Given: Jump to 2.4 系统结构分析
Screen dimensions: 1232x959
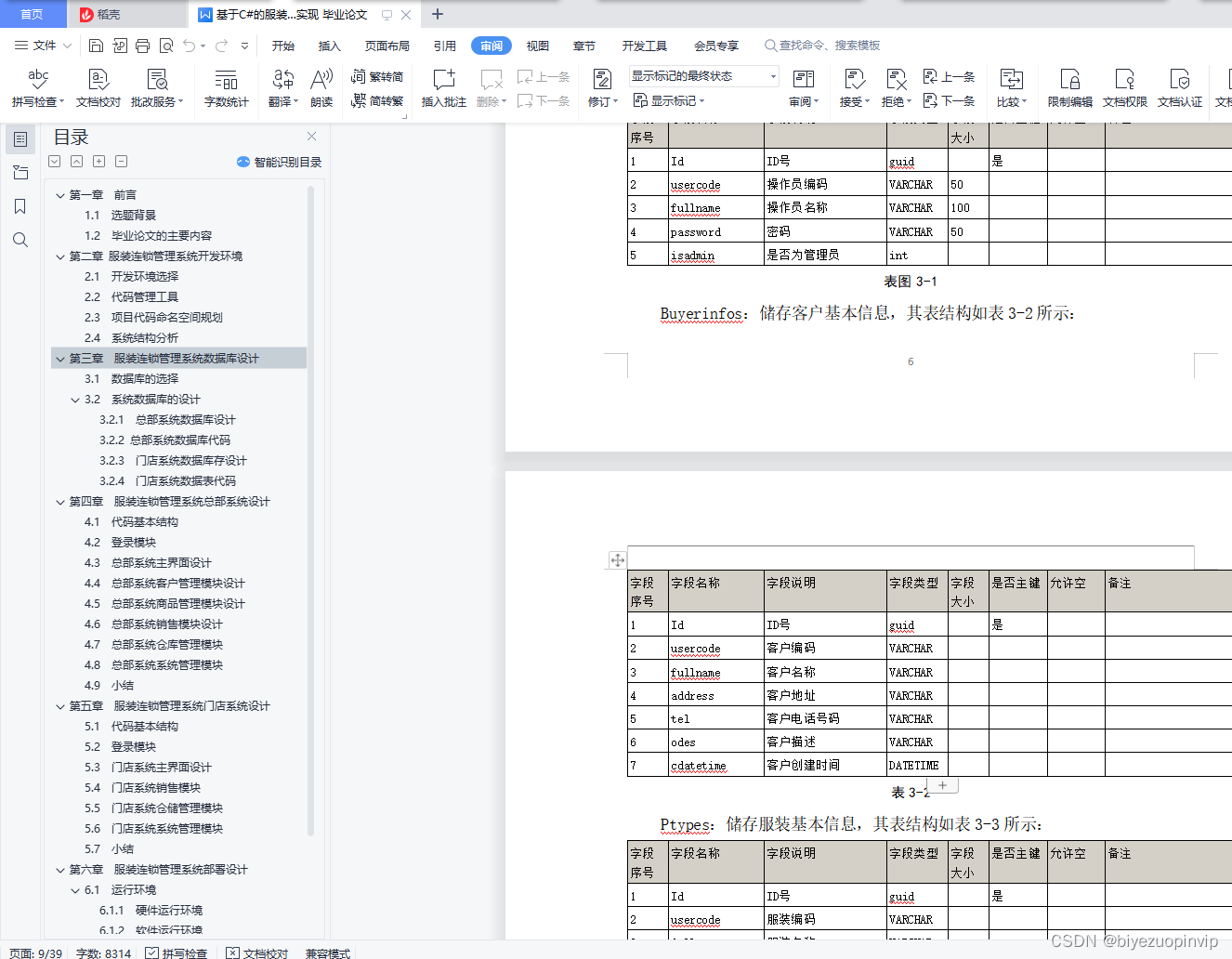Looking at the screenshot, I should (131, 338).
